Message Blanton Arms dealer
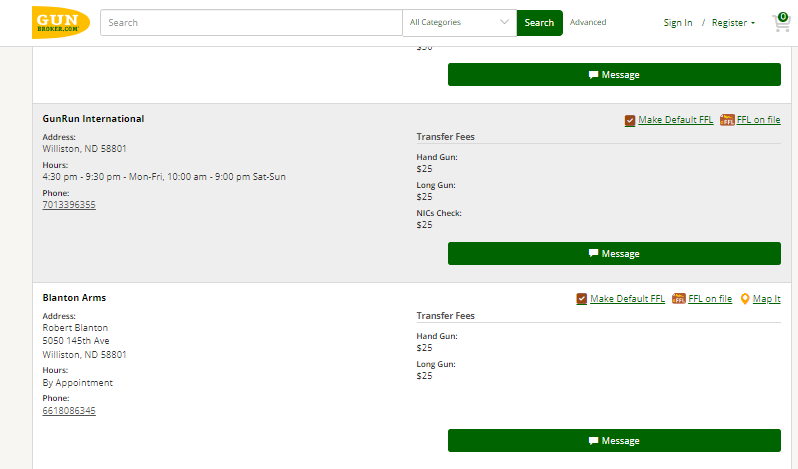 [x=614, y=441]
